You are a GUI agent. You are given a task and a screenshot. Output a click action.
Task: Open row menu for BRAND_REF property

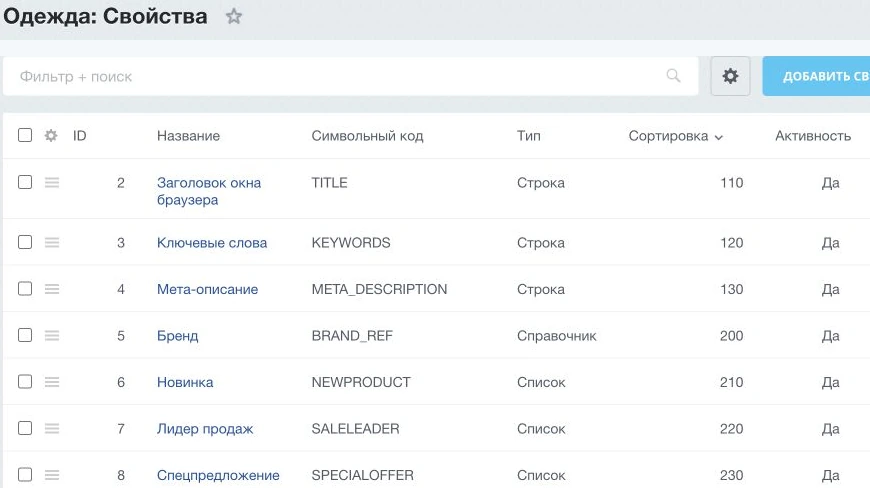coord(52,336)
